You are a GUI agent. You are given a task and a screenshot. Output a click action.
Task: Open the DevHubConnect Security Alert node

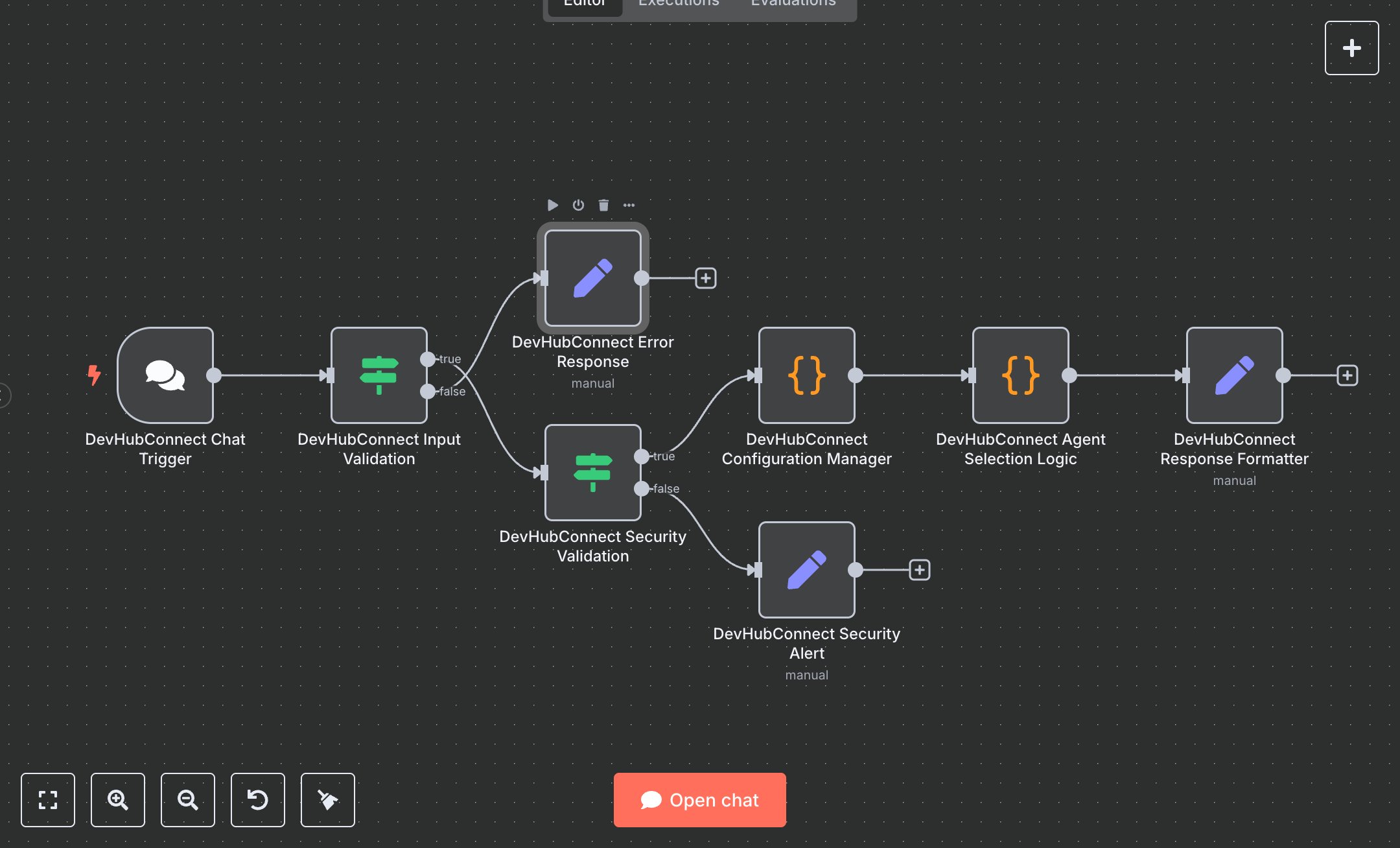[x=806, y=571]
